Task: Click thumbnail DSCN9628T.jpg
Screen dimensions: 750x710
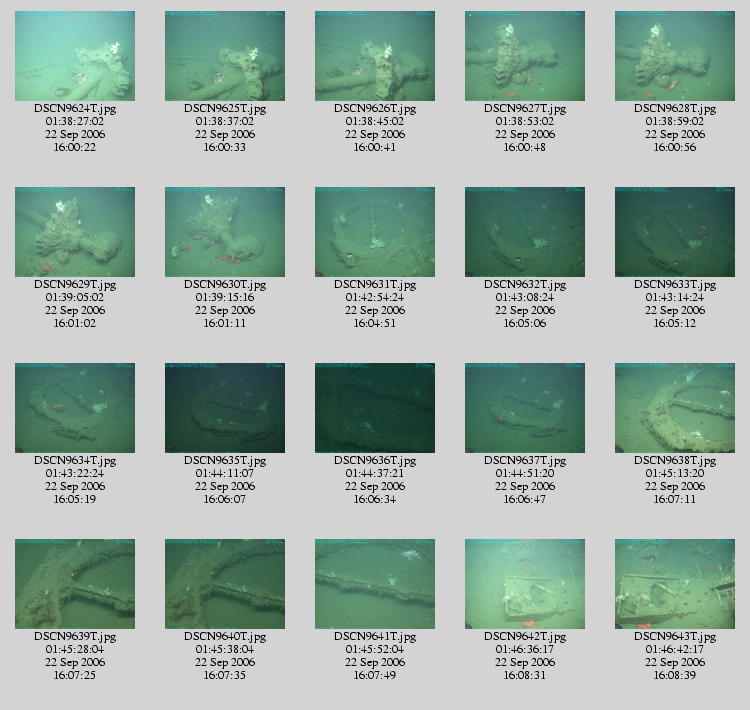Action: coord(674,56)
